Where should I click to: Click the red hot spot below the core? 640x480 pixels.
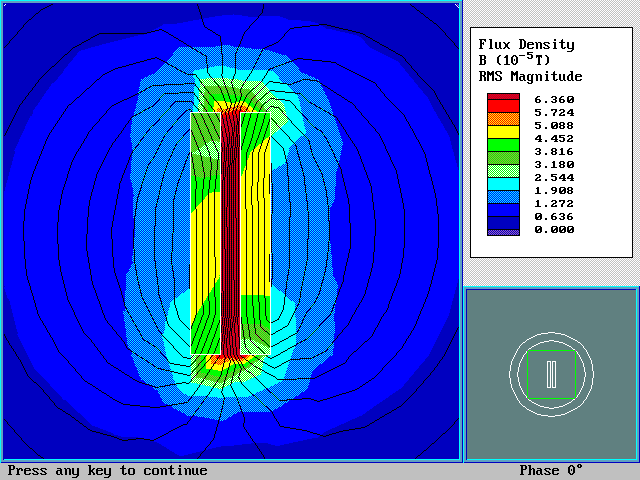(x=230, y=361)
